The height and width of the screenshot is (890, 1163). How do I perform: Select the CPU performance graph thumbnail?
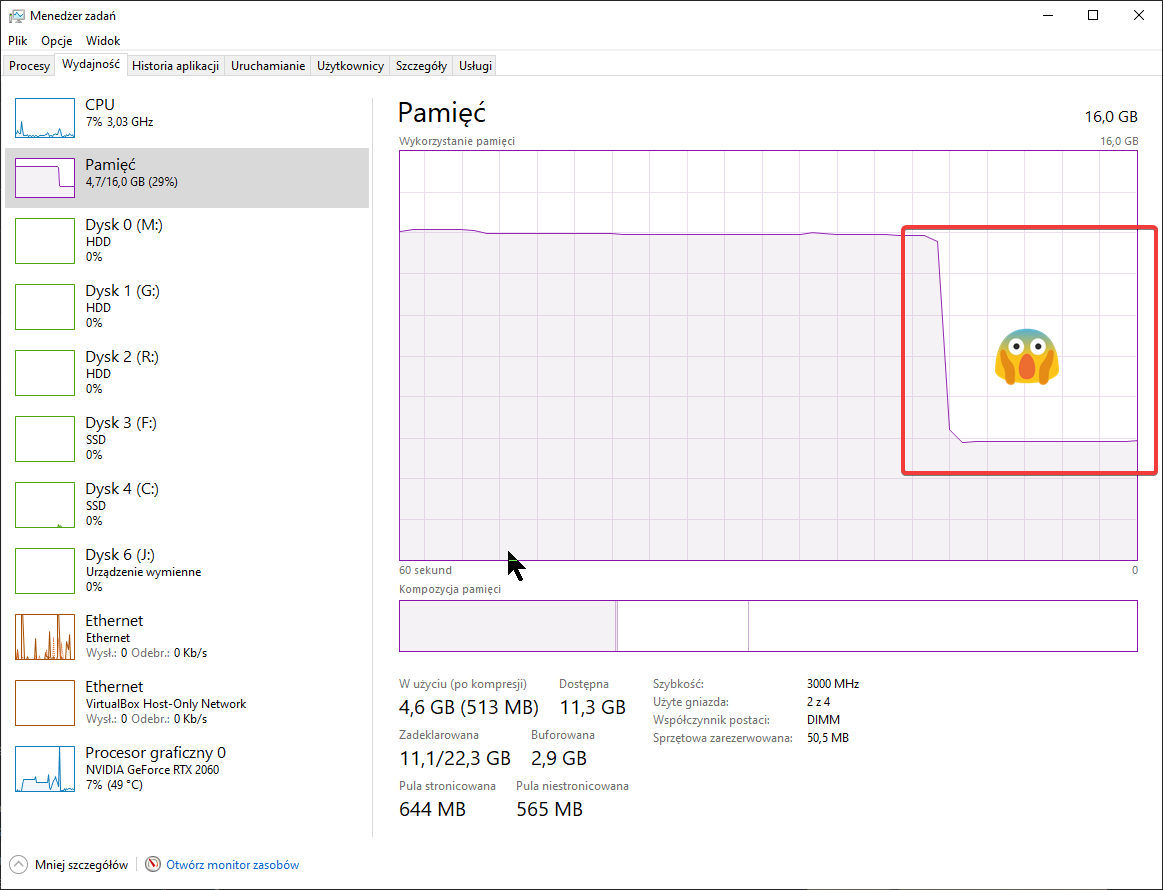(x=45, y=118)
